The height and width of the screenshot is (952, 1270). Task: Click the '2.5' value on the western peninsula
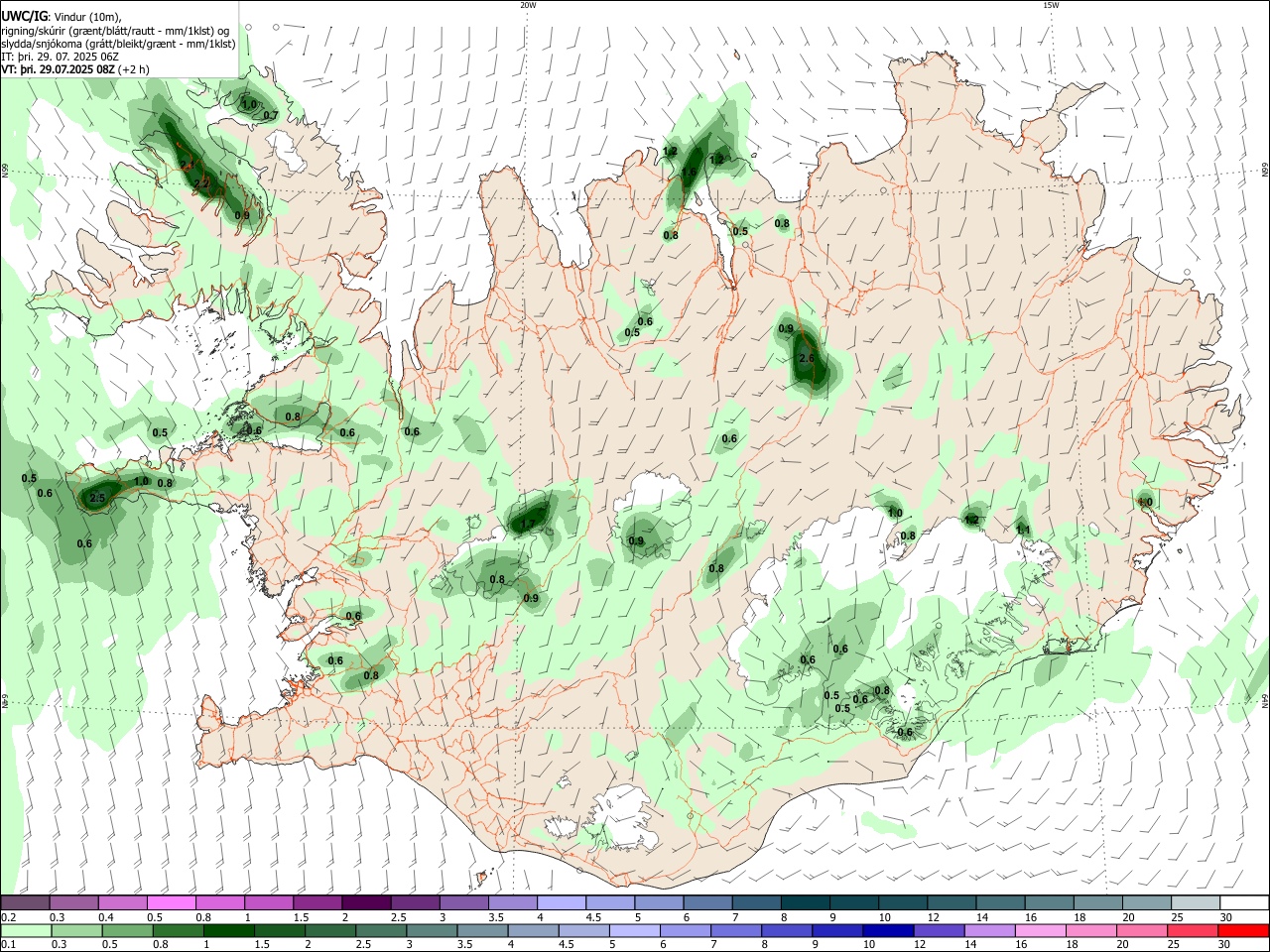click(x=97, y=498)
